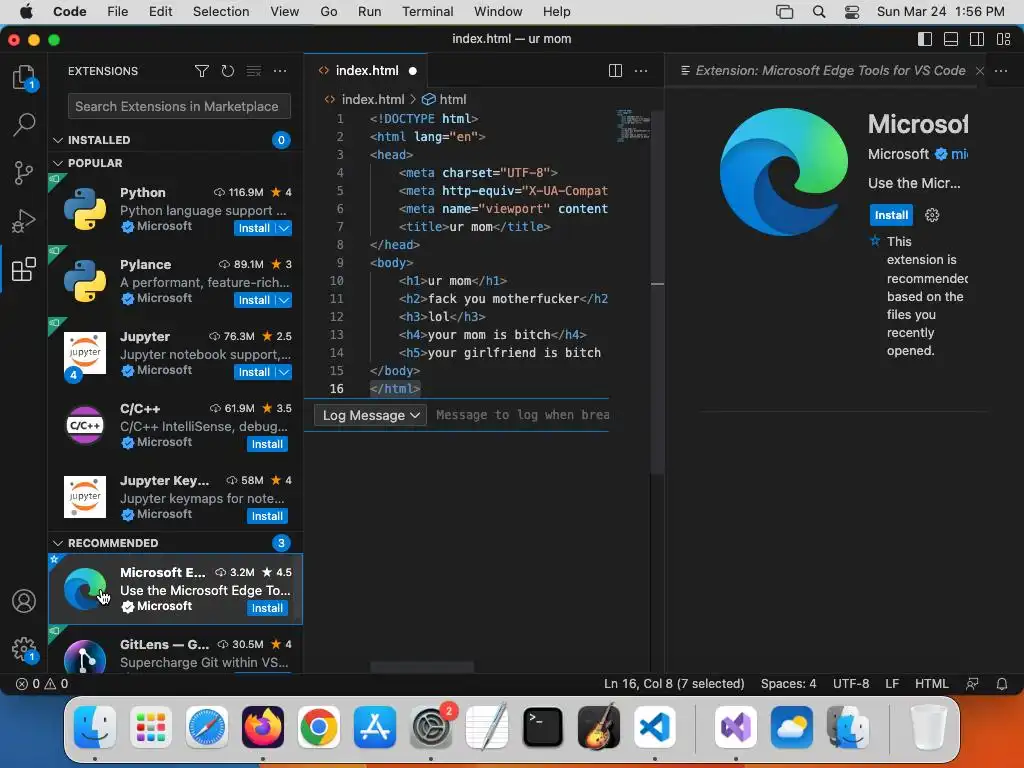Toggle bottom panel layout icon

[x=951, y=39]
